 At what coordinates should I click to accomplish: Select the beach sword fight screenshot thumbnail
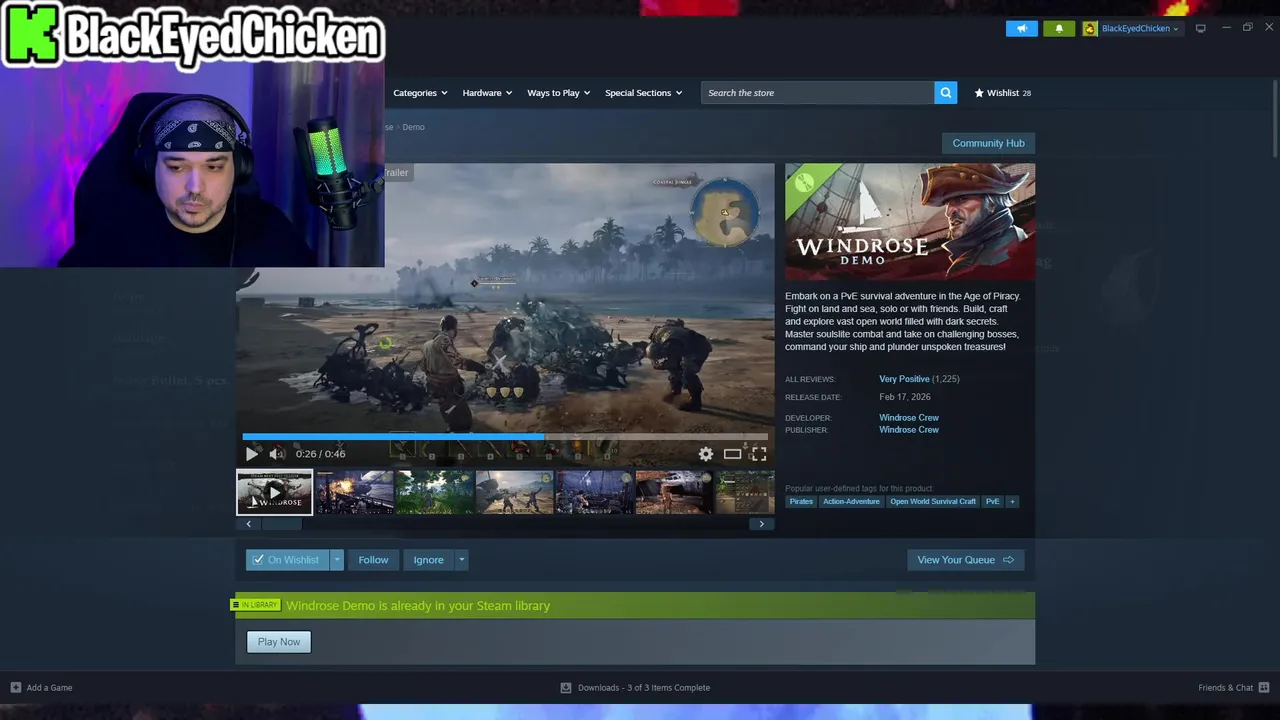(515, 492)
